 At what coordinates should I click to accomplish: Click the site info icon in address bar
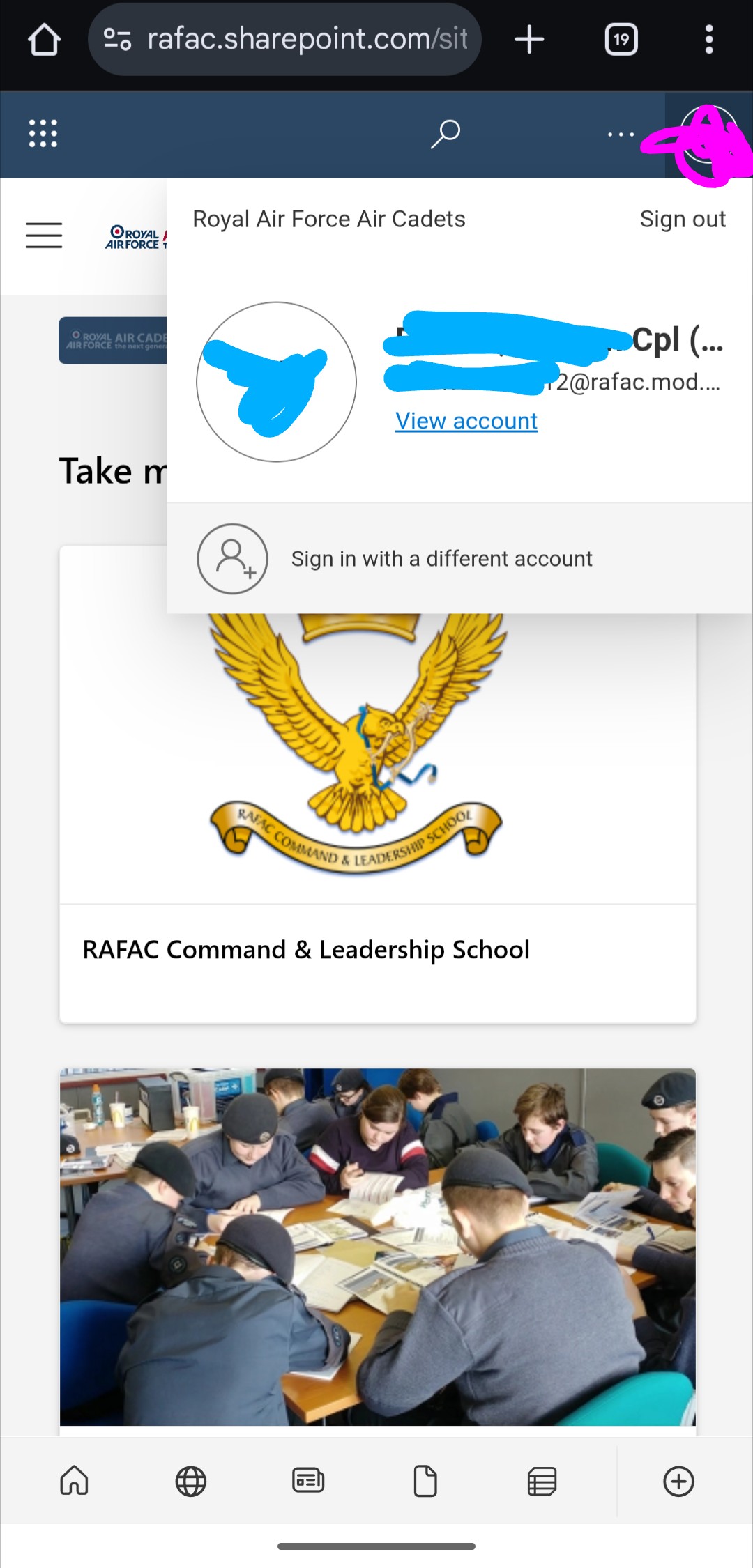[117, 40]
